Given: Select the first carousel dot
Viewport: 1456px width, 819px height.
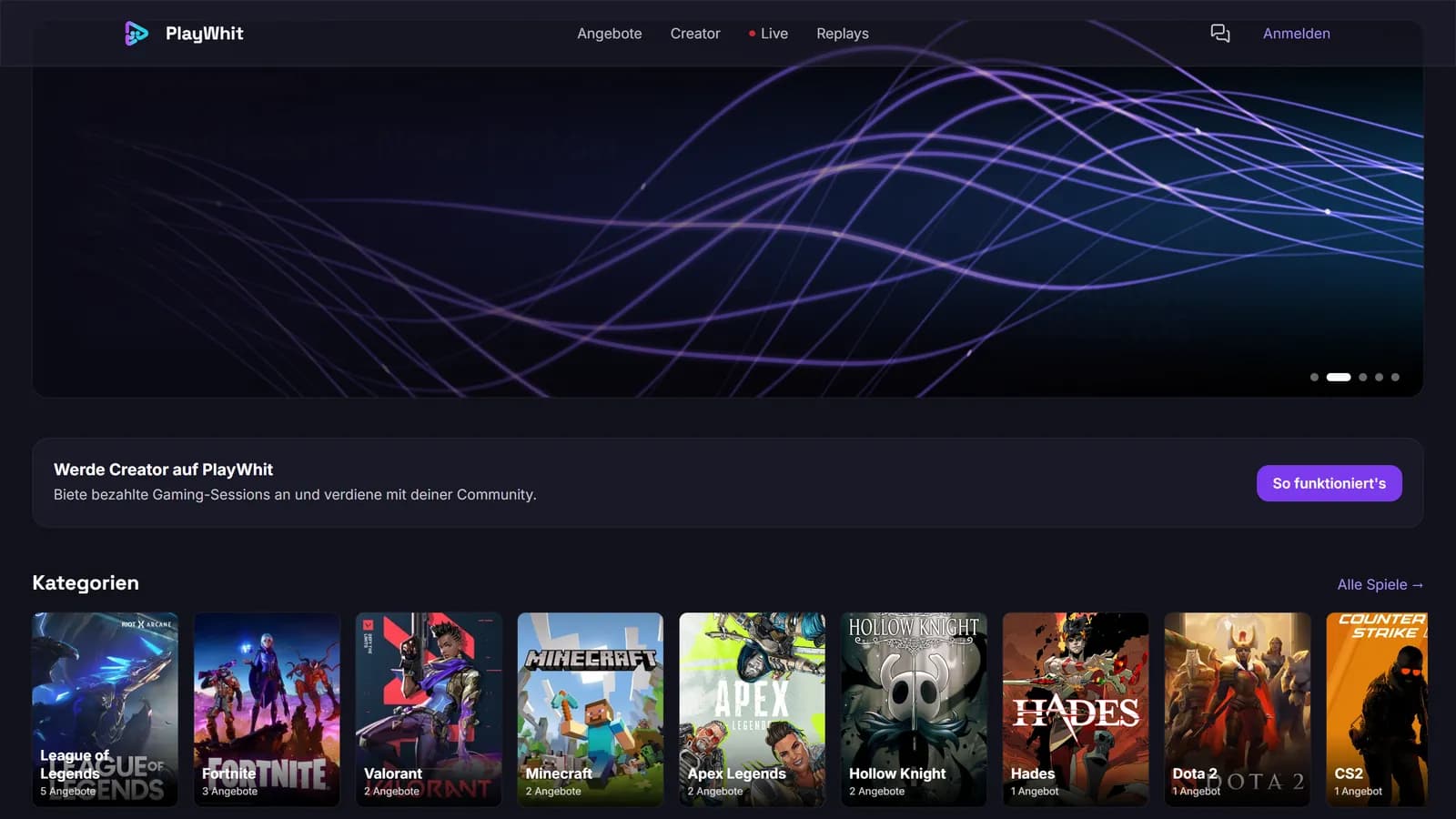Looking at the screenshot, I should pos(1314,377).
